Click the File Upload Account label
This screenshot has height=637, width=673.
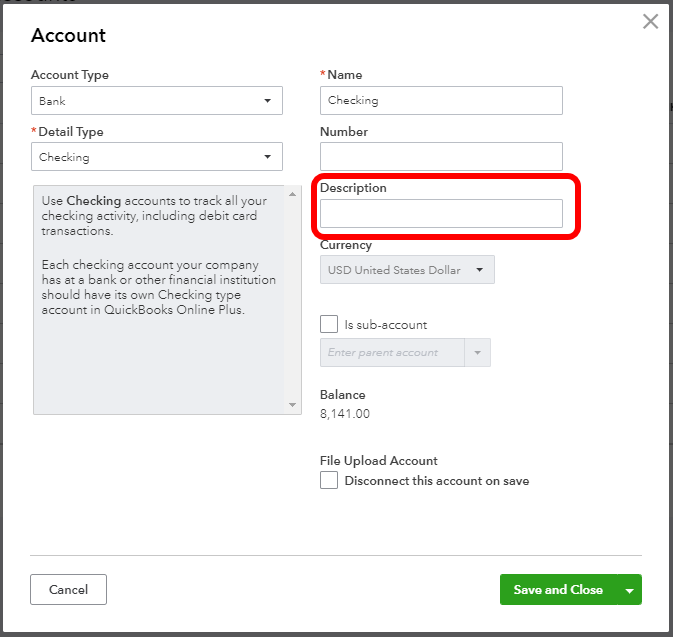click(x=379, y=461)
